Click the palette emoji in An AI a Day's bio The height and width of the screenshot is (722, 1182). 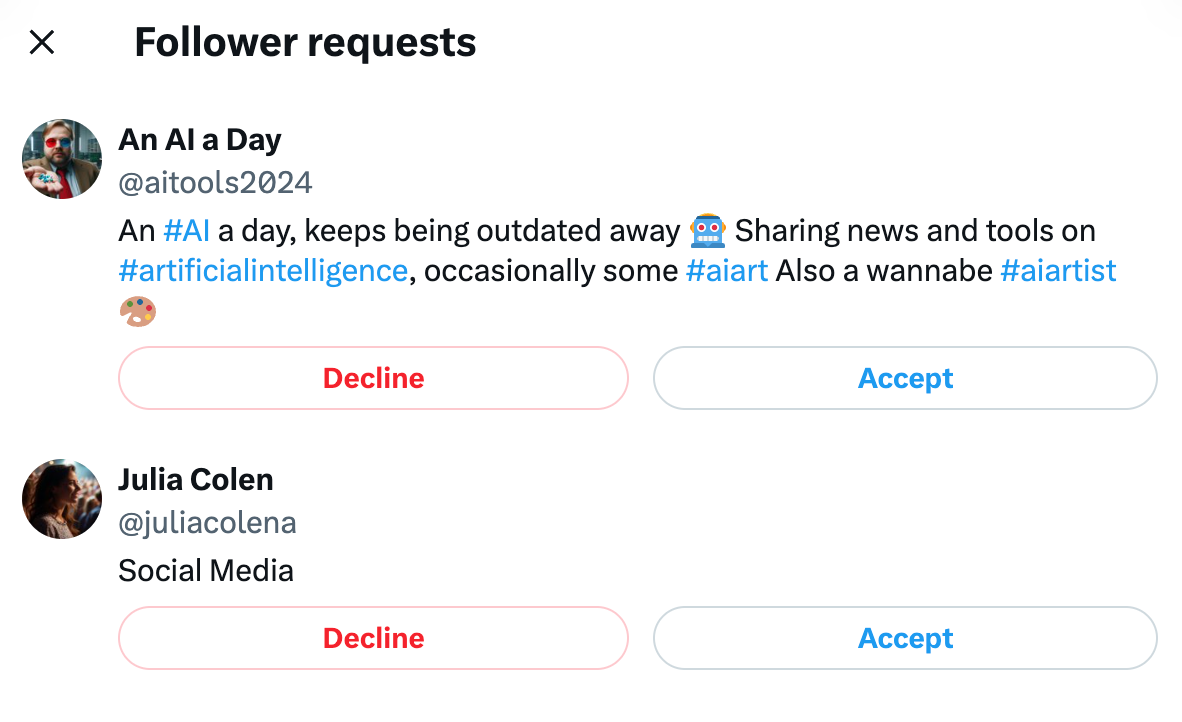point(138,311)
